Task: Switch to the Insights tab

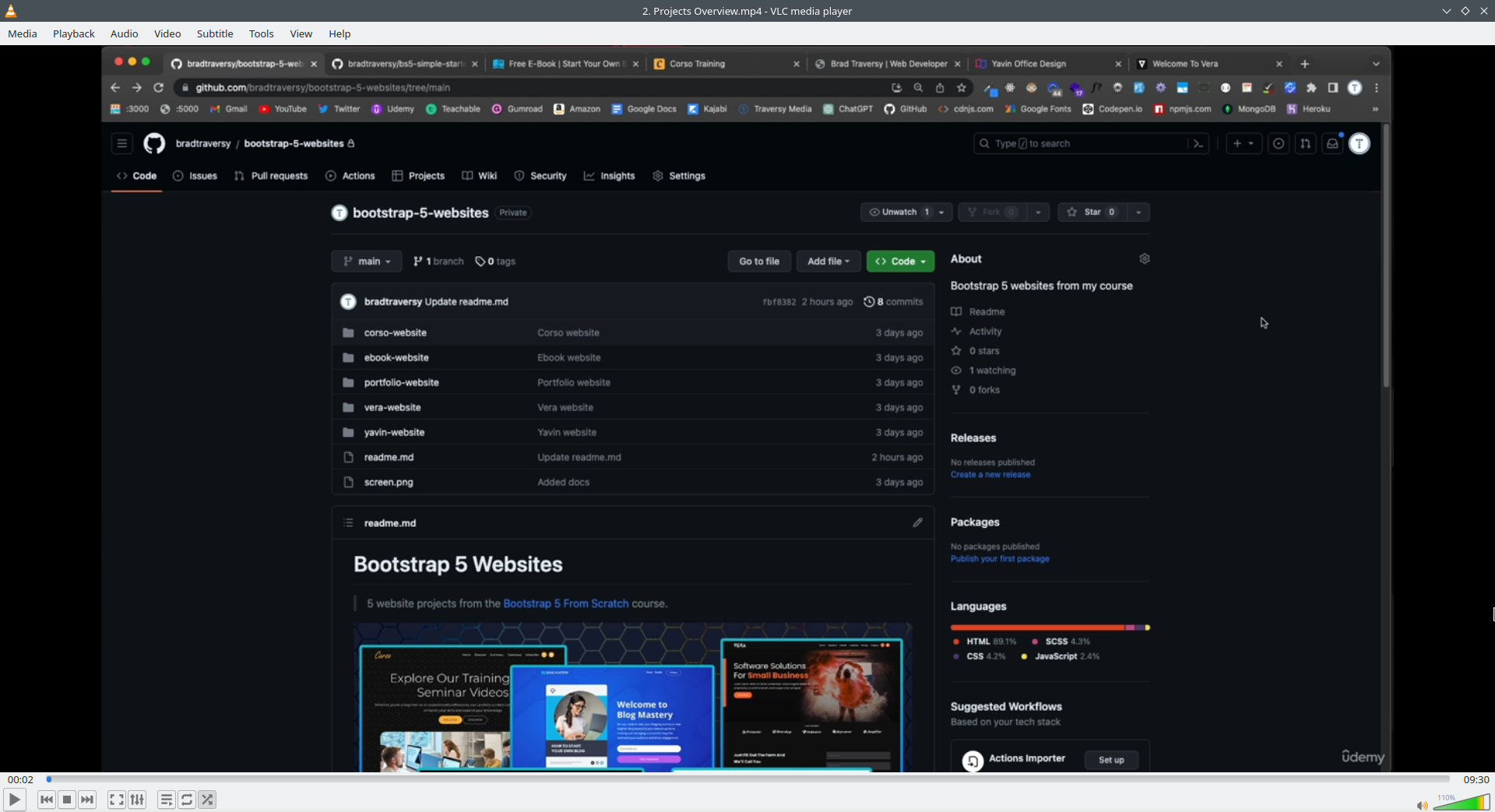Action: click(x=610, y=176)
